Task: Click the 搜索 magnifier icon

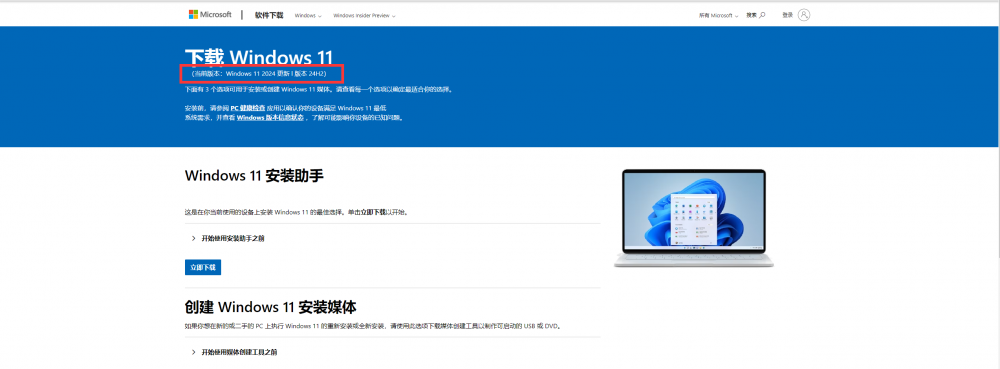Action: [762, 15]
